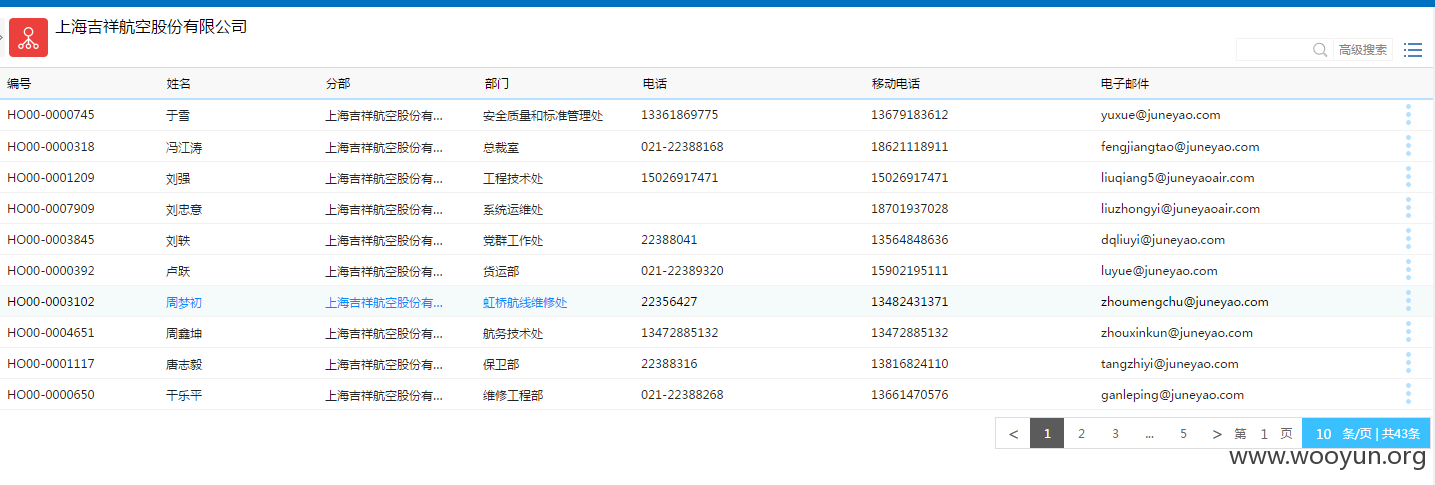This screenshot has width=1435, height=485.
Task: Open the 周梦初 name link
Action: (x=184, y=302)
